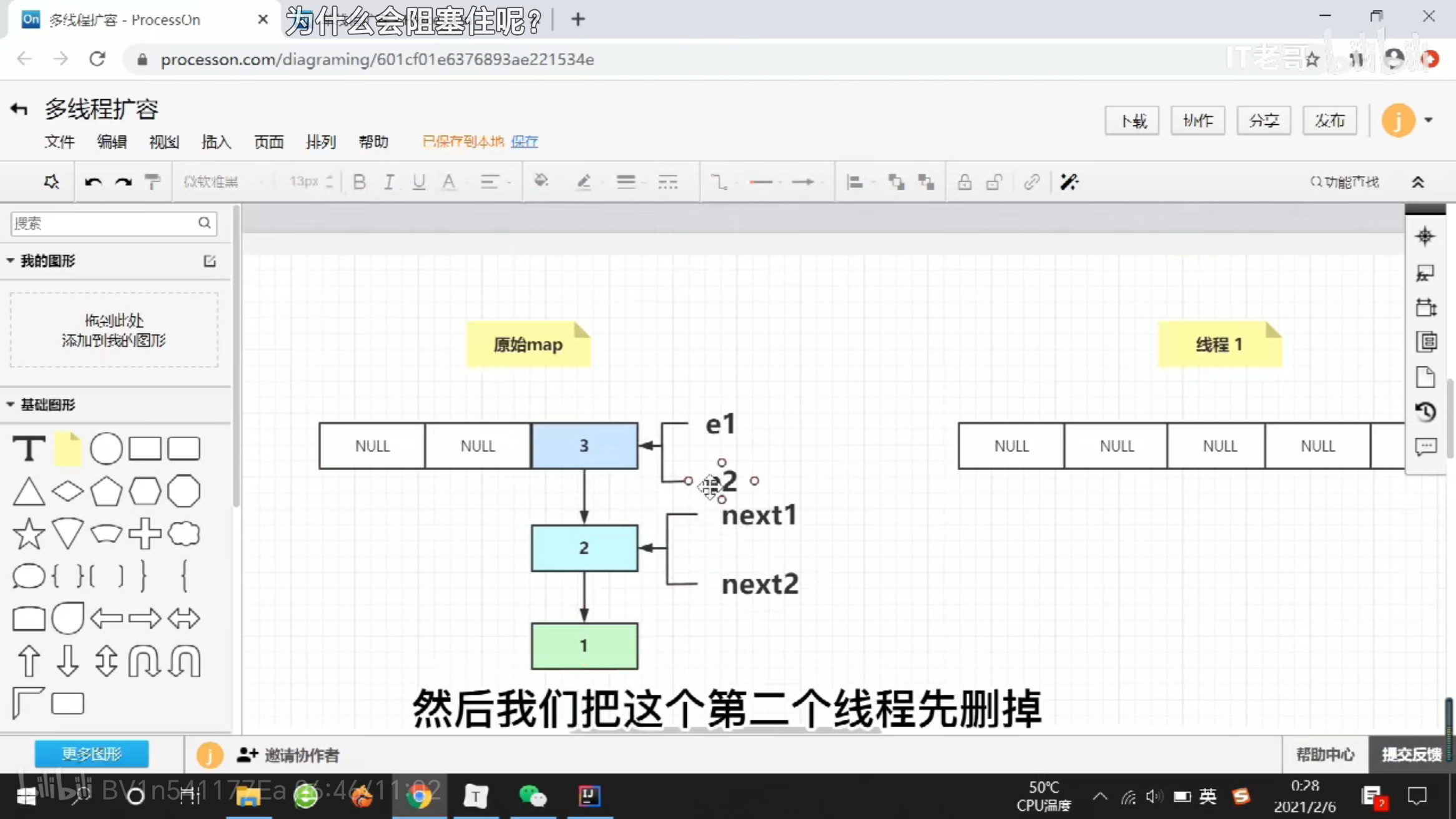
Task: Toggle underline text formatting
Action: [x=418, y=182]
